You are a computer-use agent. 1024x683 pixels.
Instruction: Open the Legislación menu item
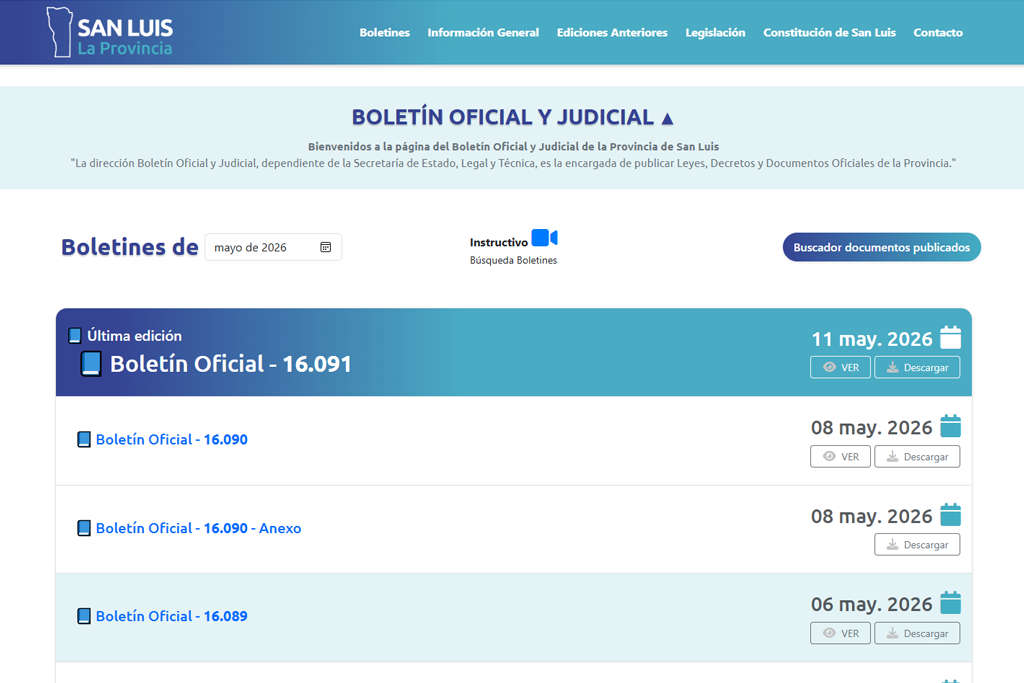coord(715,32)
